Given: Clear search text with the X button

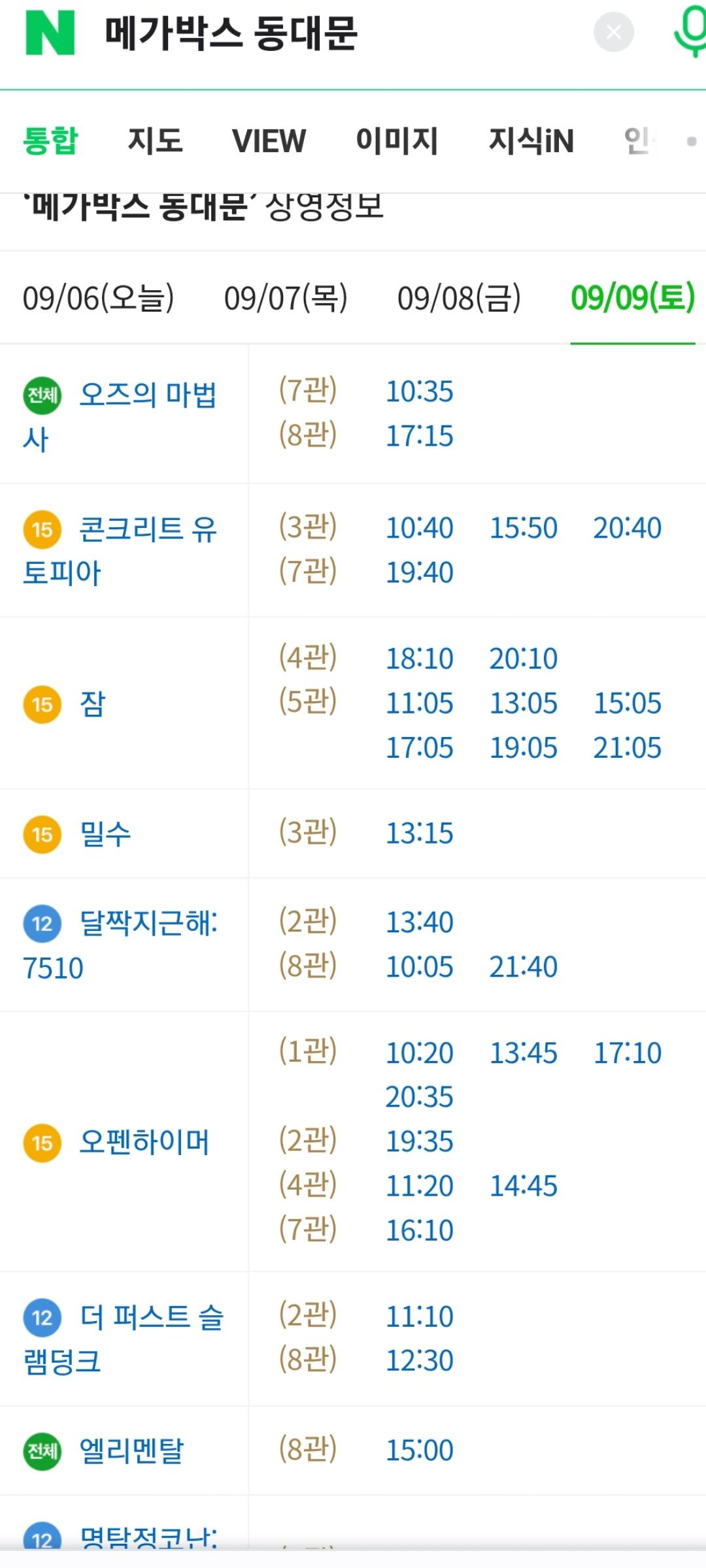Looking at the screenshot, I should pos(613,31).
